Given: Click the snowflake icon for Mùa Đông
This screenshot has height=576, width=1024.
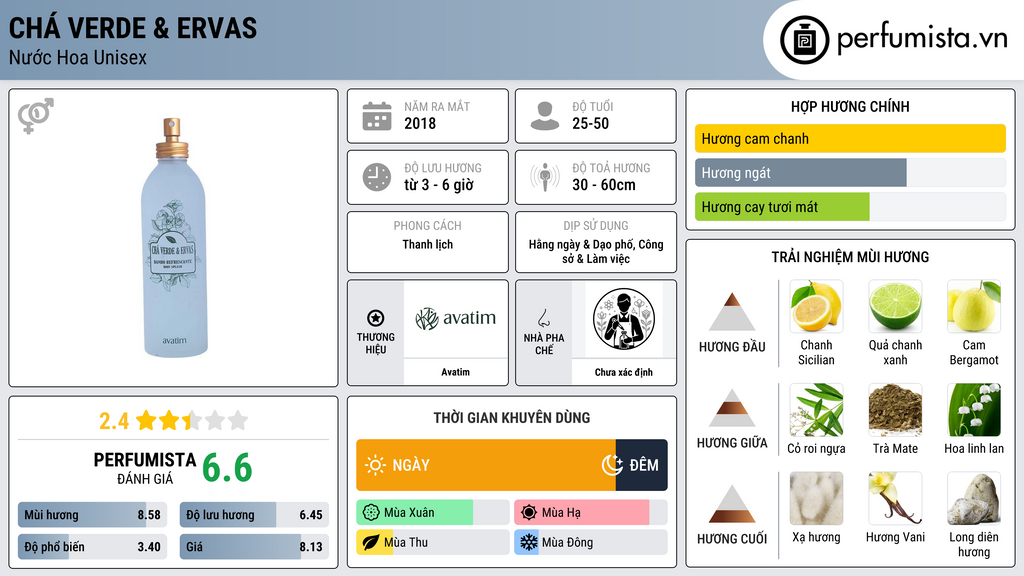Looking at the screenshot, I should (x=529, y=542).
